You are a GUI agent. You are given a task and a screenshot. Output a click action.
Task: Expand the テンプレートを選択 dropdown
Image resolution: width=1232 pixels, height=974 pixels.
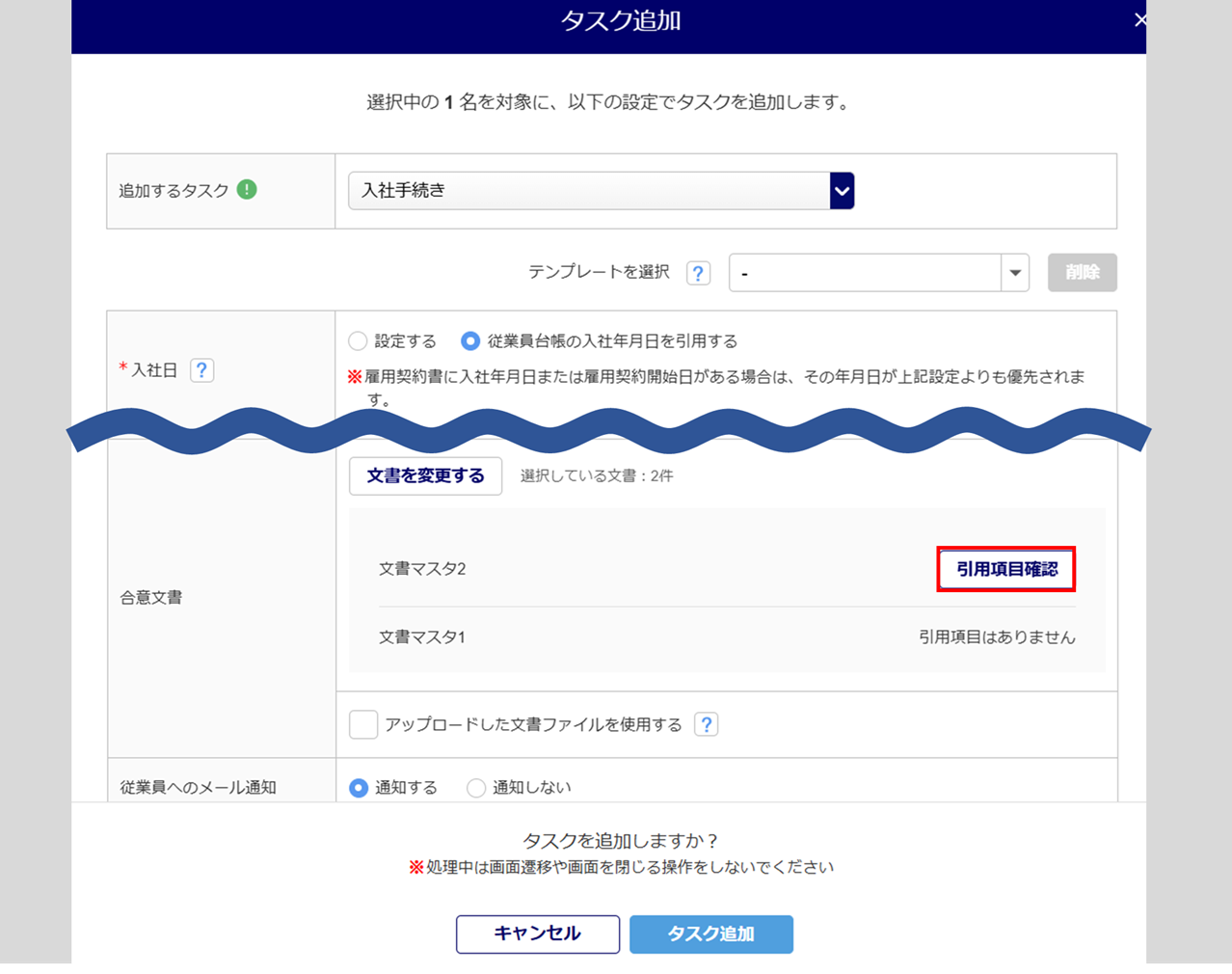(1014, 273)
